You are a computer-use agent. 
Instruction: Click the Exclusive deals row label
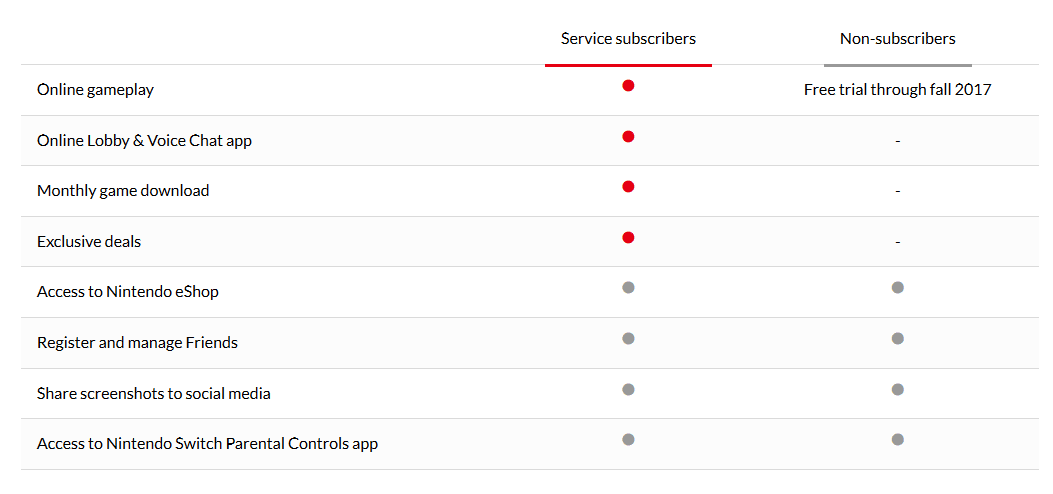(x=89, y=242)
